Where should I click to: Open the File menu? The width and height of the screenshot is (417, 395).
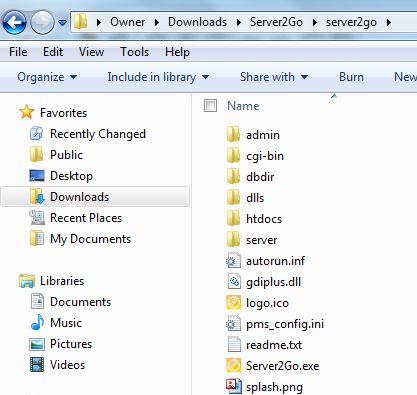pyautogui.click(x=18, y=52)
